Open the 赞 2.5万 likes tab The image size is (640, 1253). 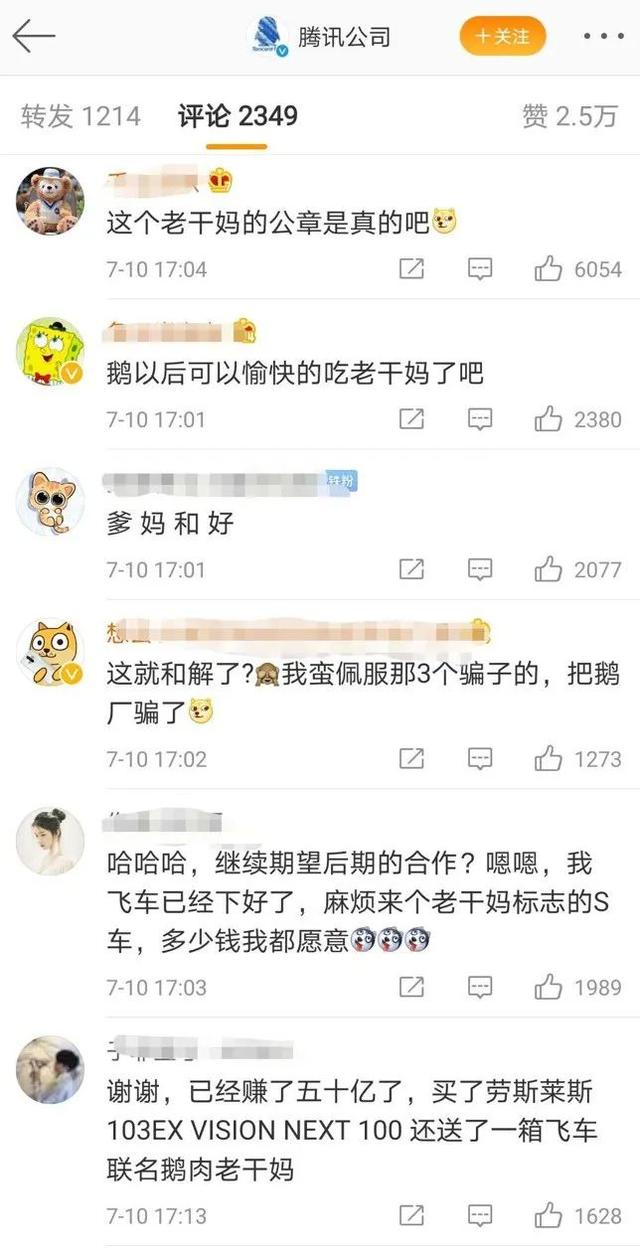pyautogui.click(x=570, y=116)
